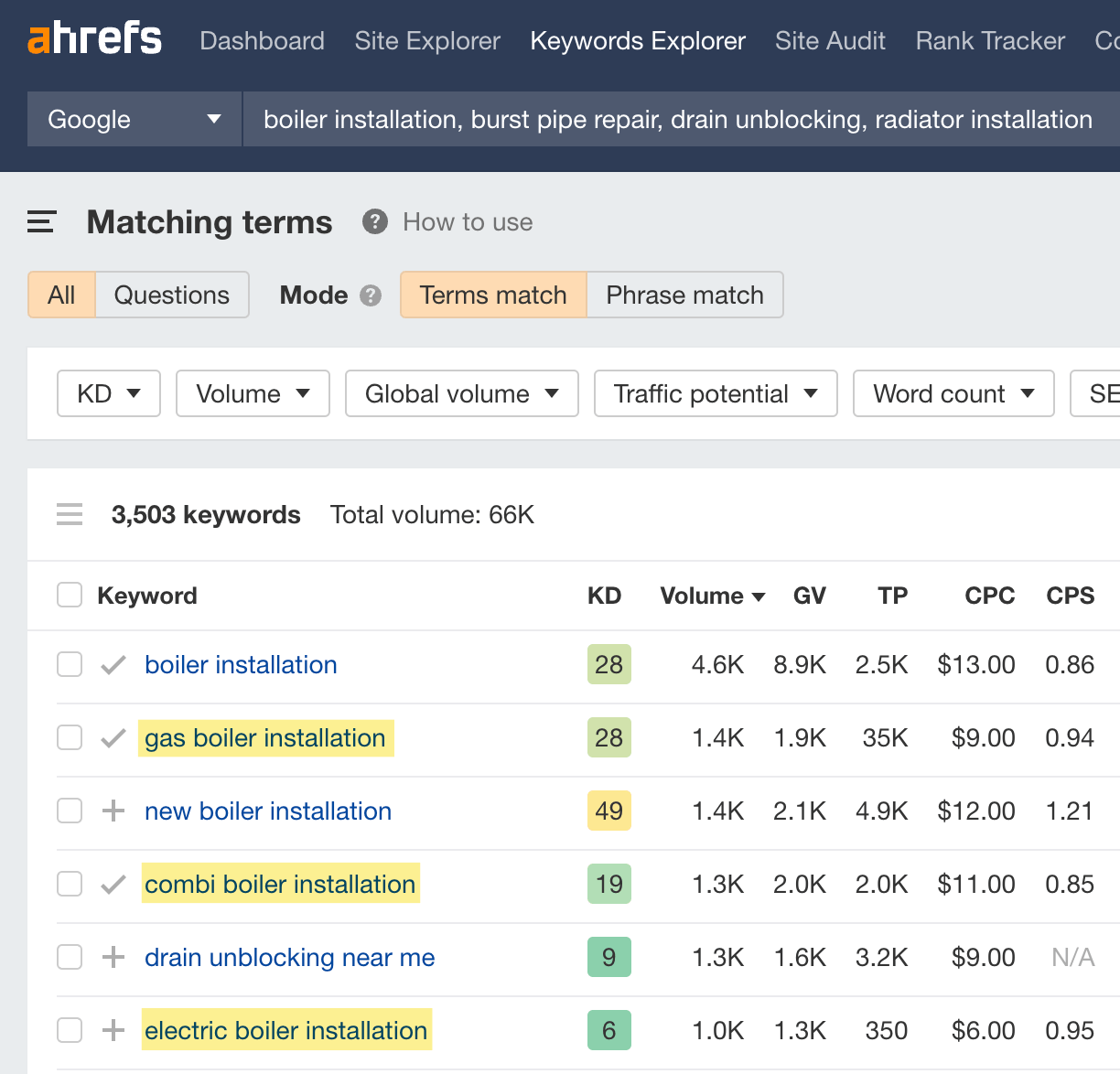The width and height of the screenshot is (1120, 1074).
Task: Click the plus icon beside new boiler installation
Action: pos(113,811)
